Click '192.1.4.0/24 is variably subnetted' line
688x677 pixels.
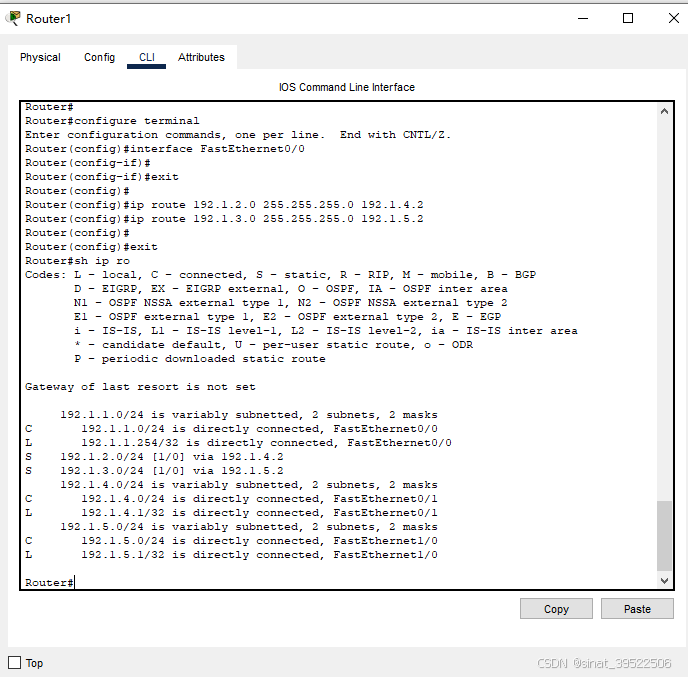point(249,485)
